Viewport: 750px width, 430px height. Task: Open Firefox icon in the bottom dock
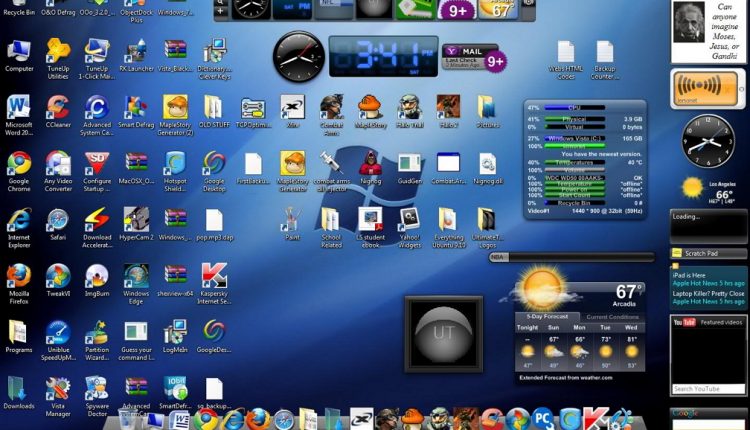258,419
